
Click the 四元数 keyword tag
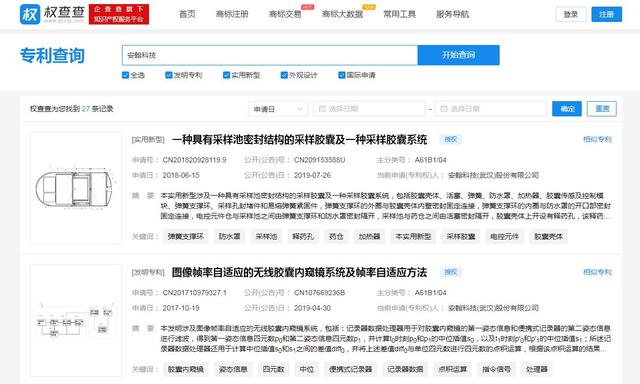pyautogui.click(x=273, y=369)
